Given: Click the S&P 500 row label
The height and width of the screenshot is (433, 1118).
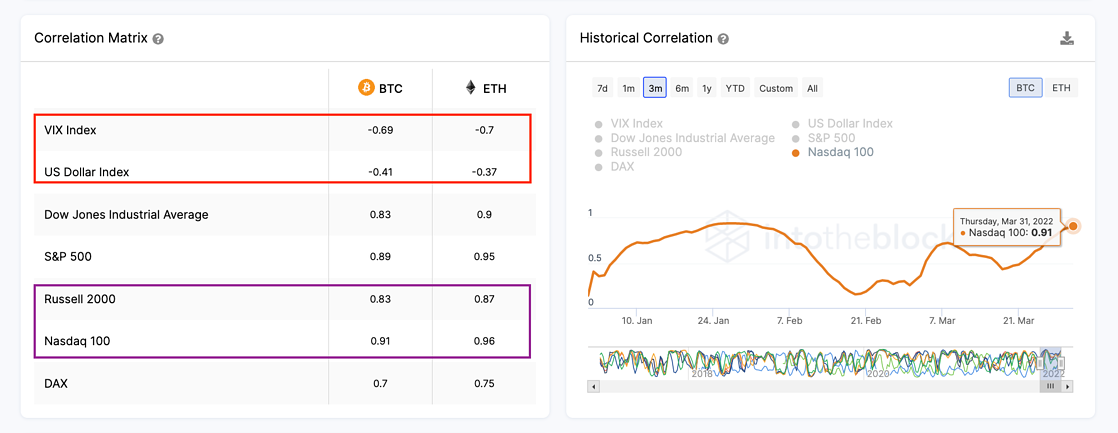Looking at the screenshot, I should click(x=68, y=256).
